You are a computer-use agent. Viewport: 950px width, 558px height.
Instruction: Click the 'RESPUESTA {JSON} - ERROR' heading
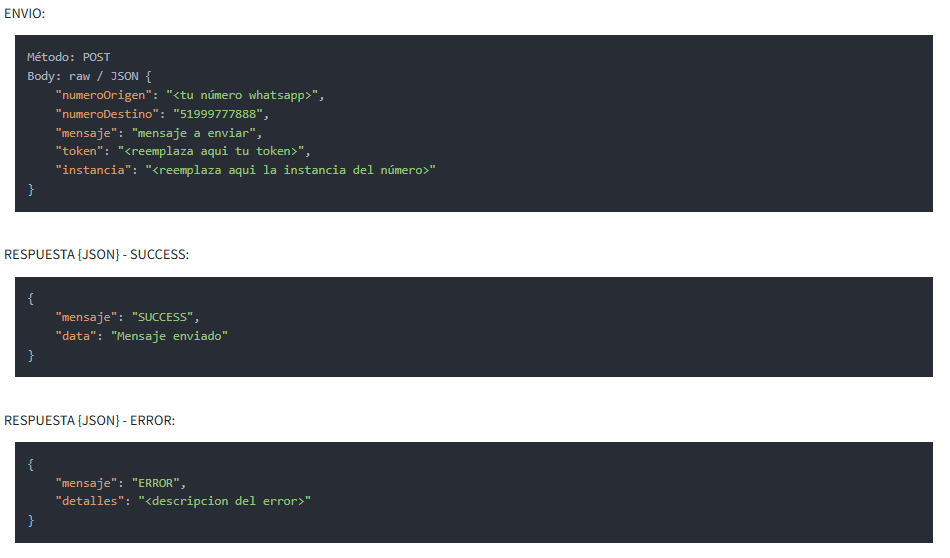(90, 421)
